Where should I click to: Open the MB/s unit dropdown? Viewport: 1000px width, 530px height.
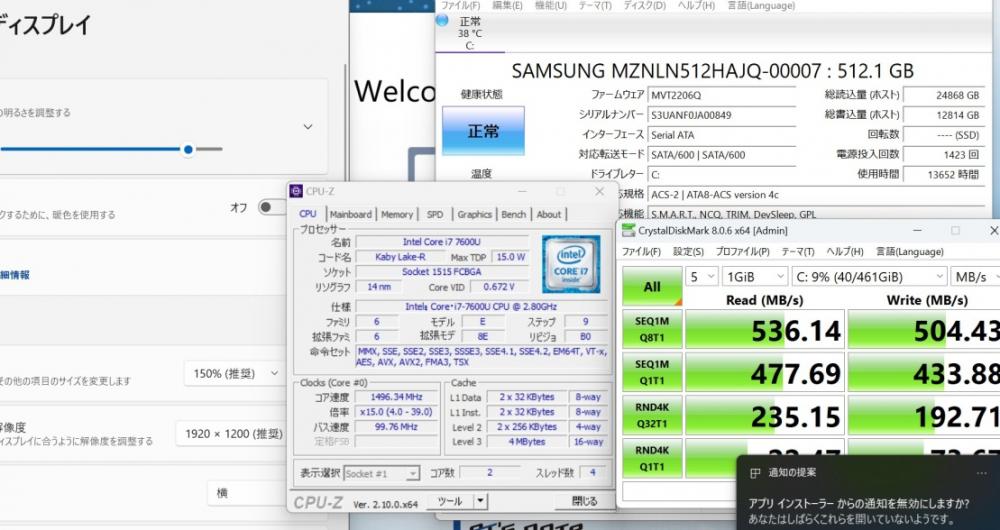click(975, 277)
